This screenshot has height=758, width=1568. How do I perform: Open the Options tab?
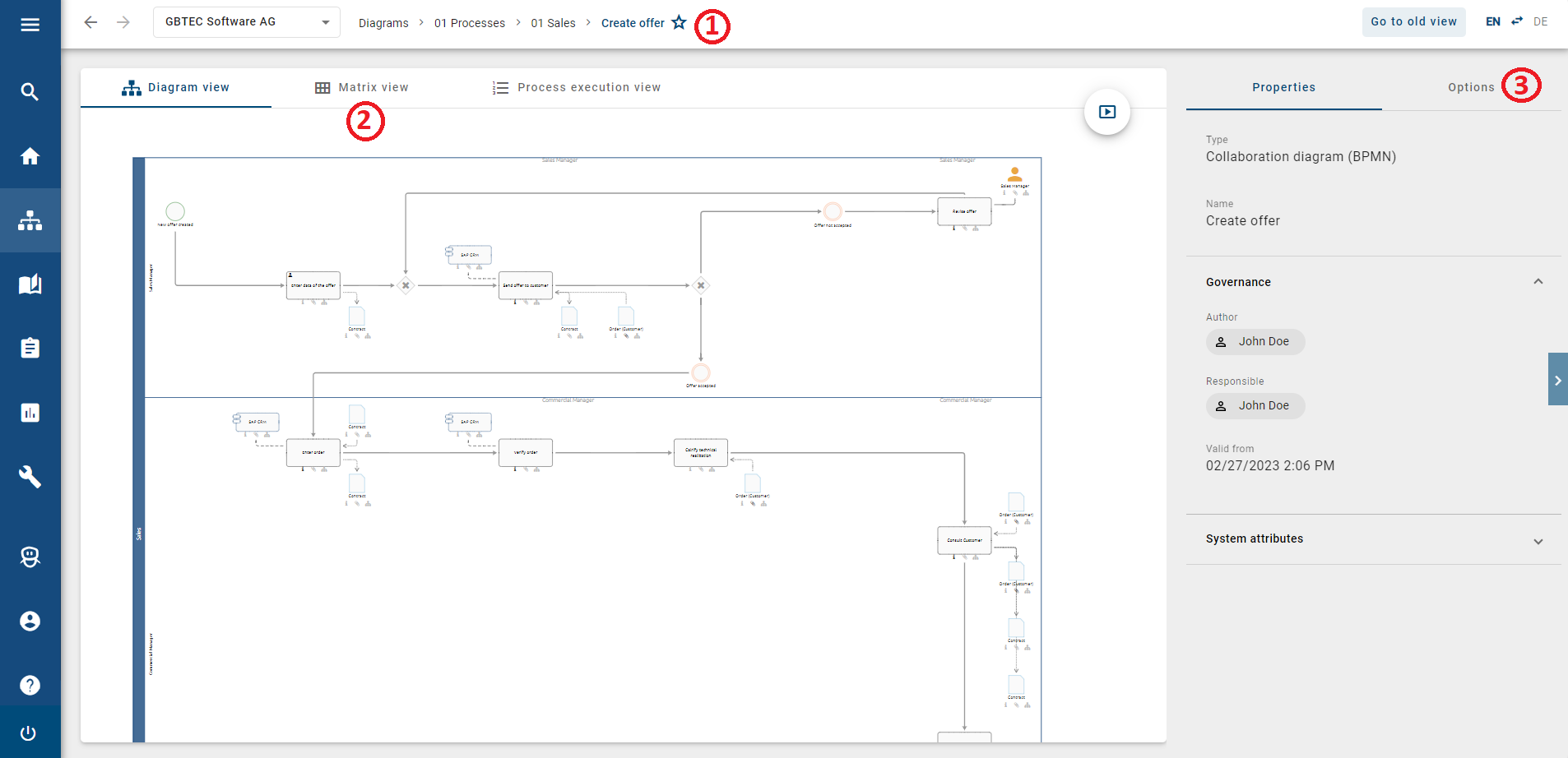(x=1470, y=87)
